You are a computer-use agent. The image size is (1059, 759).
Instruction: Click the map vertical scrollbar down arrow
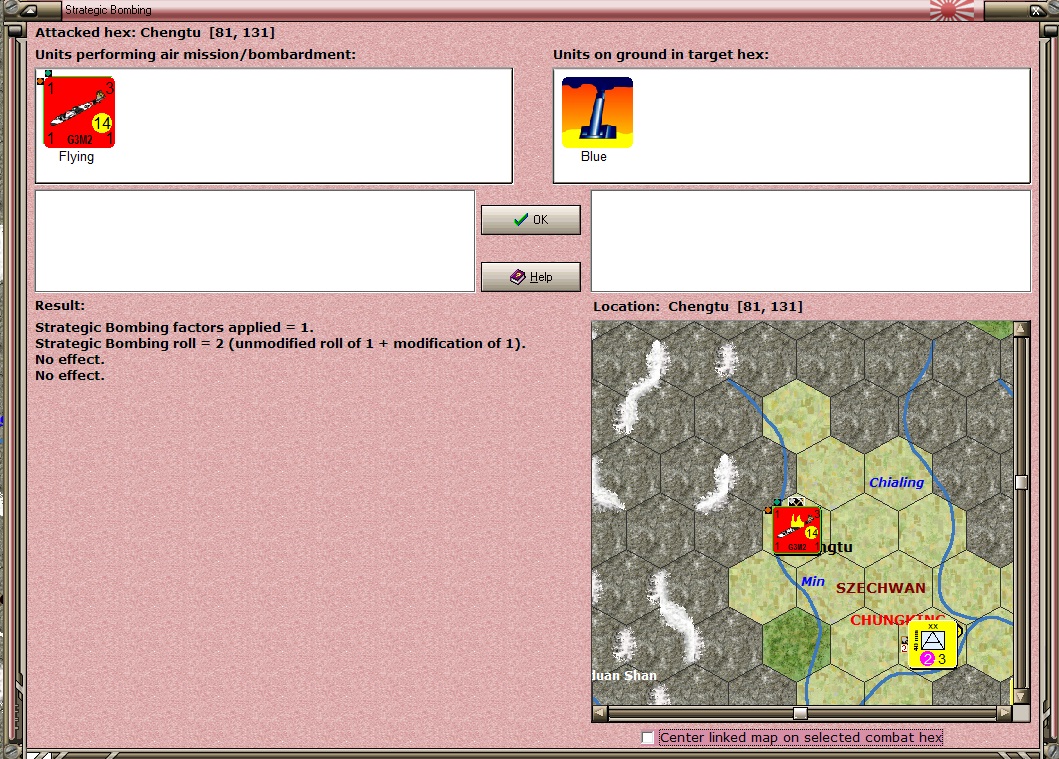1021,696
